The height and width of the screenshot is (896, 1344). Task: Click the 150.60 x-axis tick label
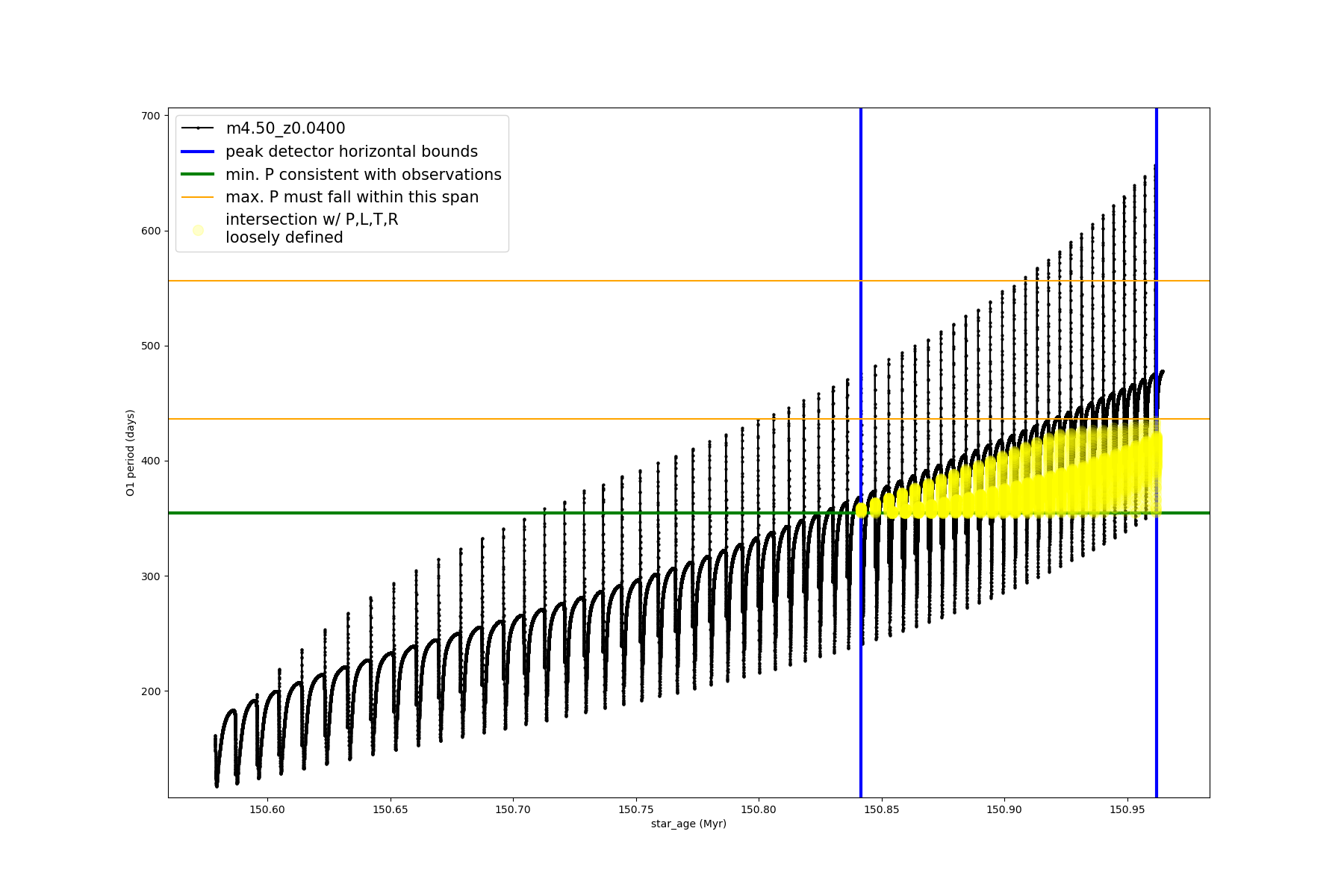[267, 809]
